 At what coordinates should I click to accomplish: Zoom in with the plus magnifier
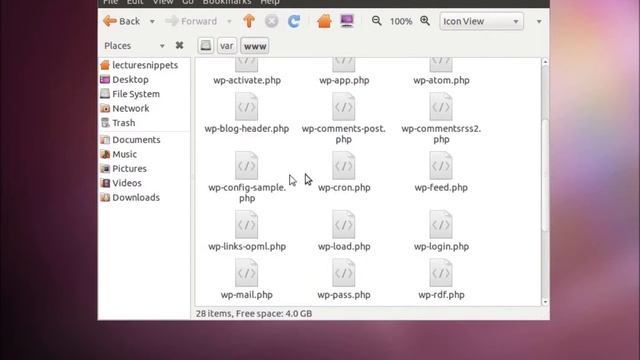(x=425, y=21)
